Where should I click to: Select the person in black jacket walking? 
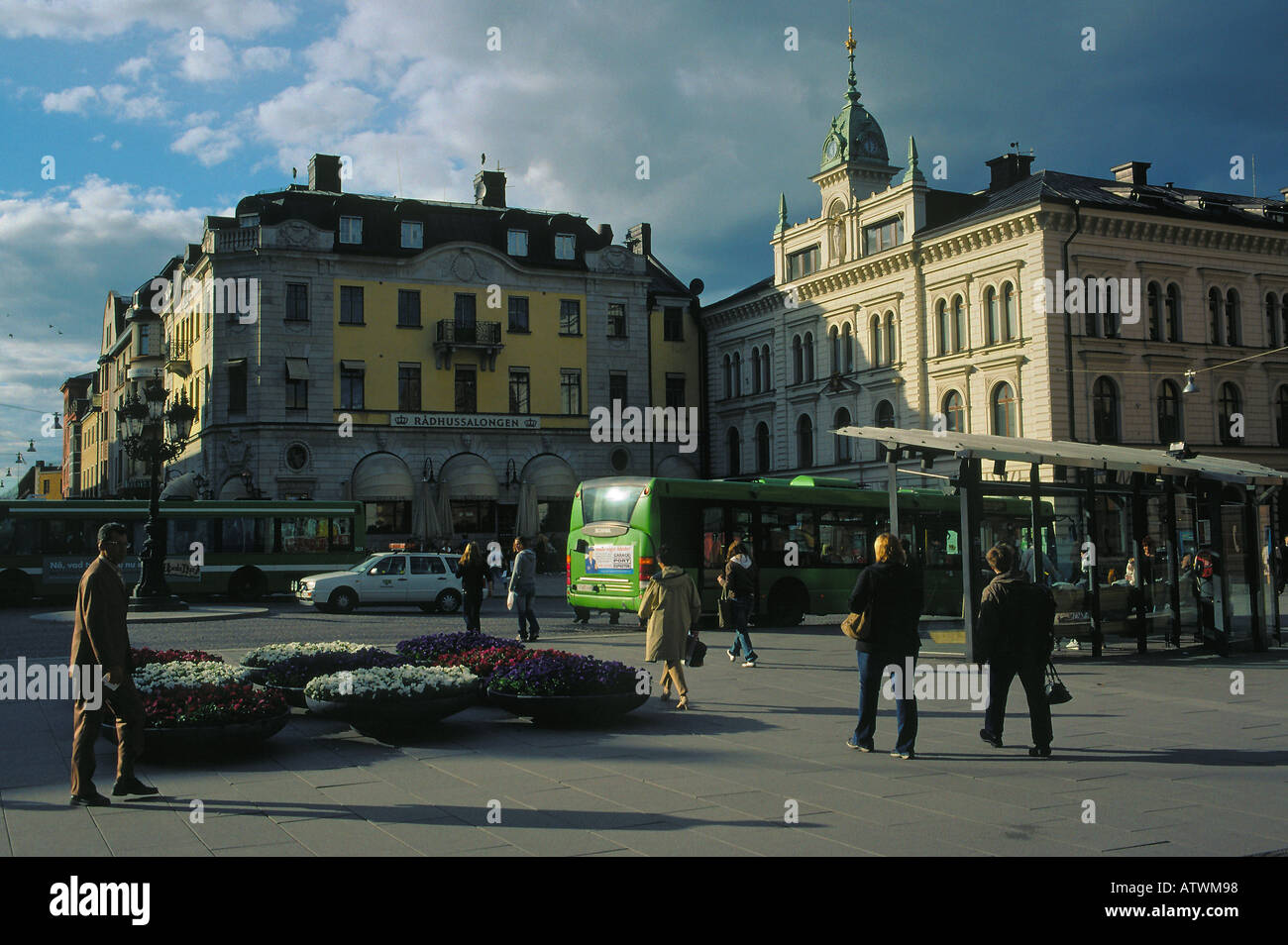[x=1015, y=650]
